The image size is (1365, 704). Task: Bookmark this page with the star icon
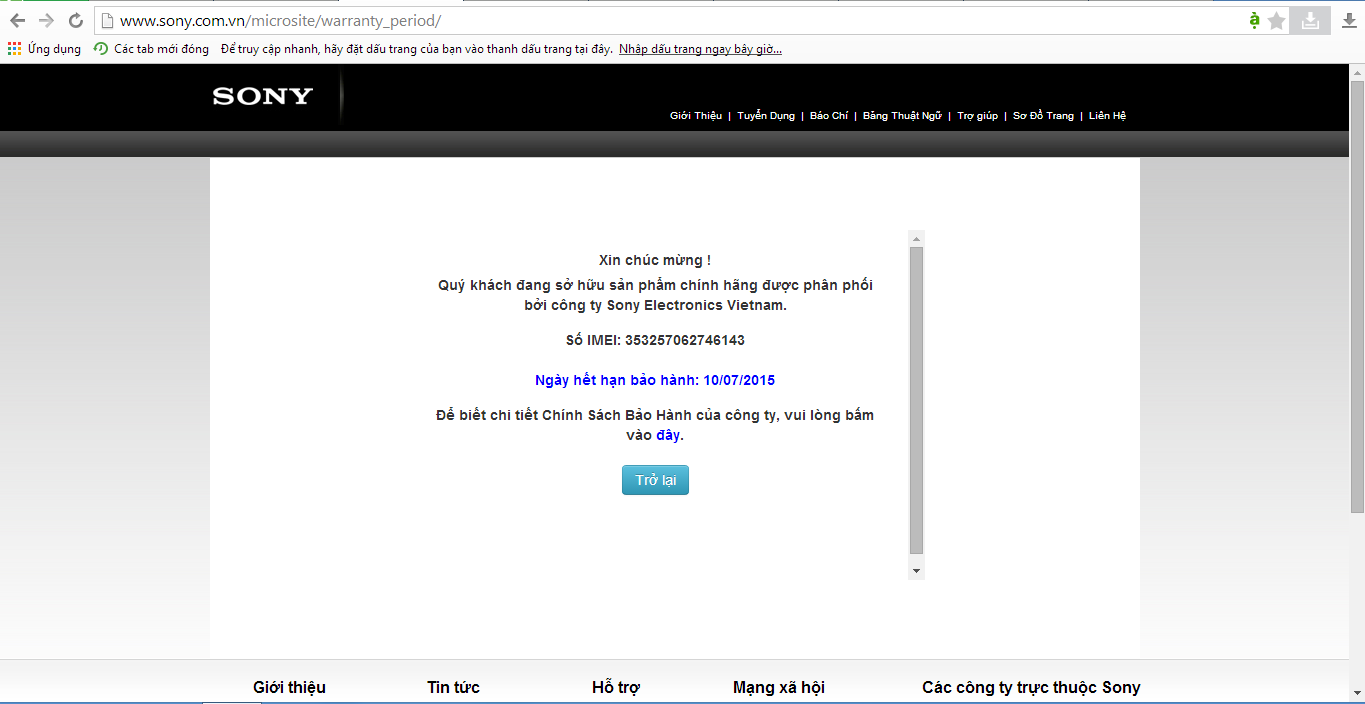(x=1276, y=20)
